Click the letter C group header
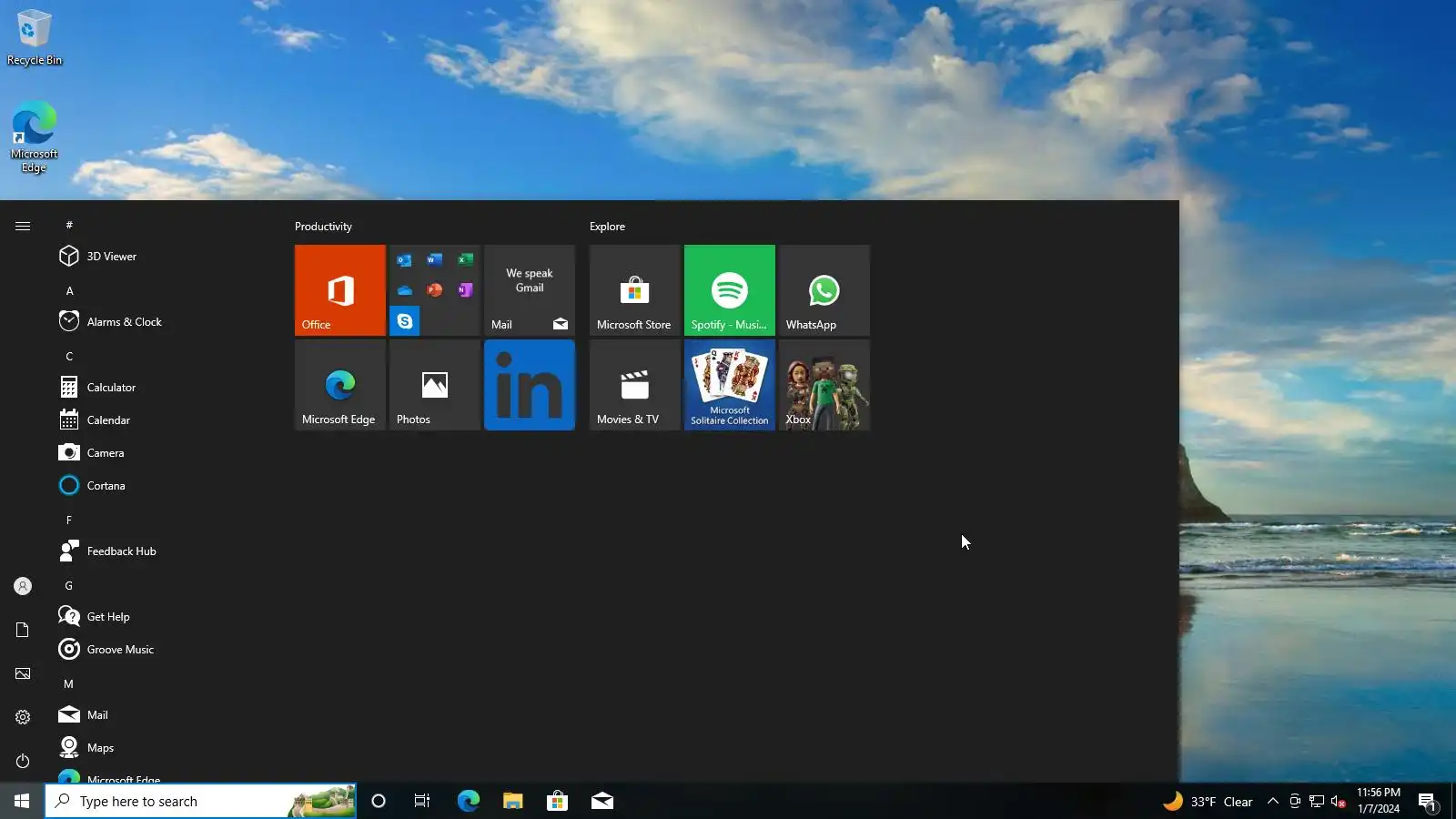1456x819 pixels. (69, 356)
